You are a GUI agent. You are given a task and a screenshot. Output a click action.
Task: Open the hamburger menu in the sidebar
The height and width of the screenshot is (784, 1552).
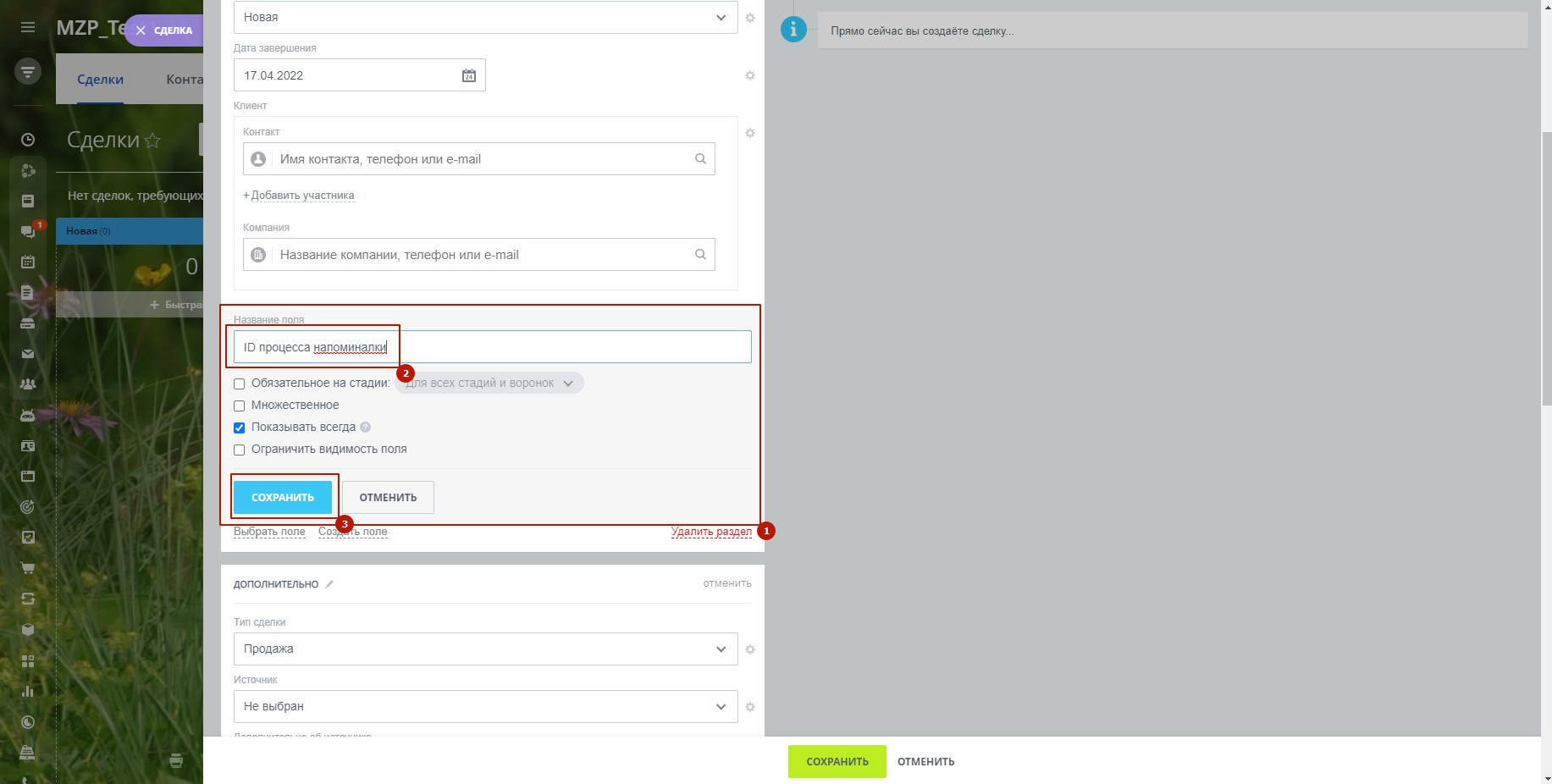click(28, 27)
